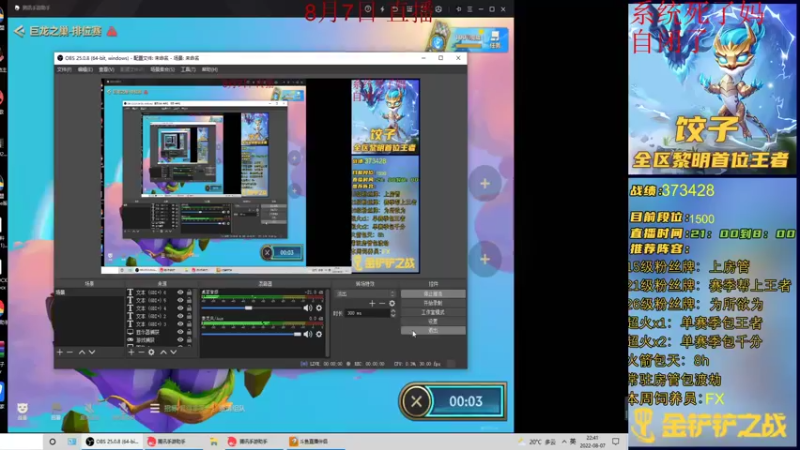Move scene down with the down arrow
Screen dimensions: 800x450
coord(92,352)
